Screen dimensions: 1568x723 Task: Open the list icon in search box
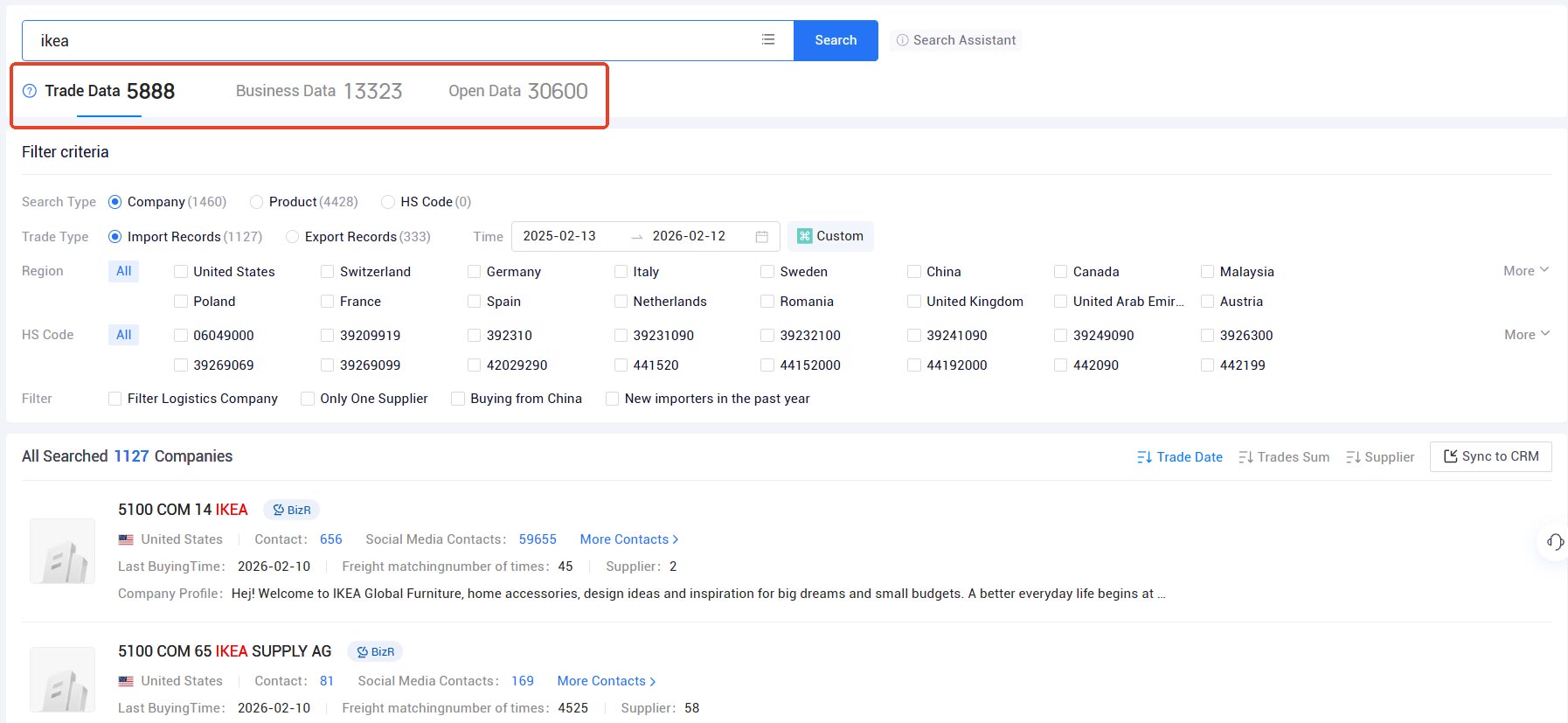coord(768,39)
